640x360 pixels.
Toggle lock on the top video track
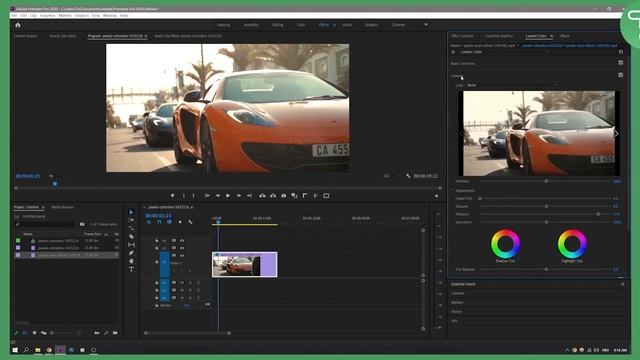coord(157,240)
